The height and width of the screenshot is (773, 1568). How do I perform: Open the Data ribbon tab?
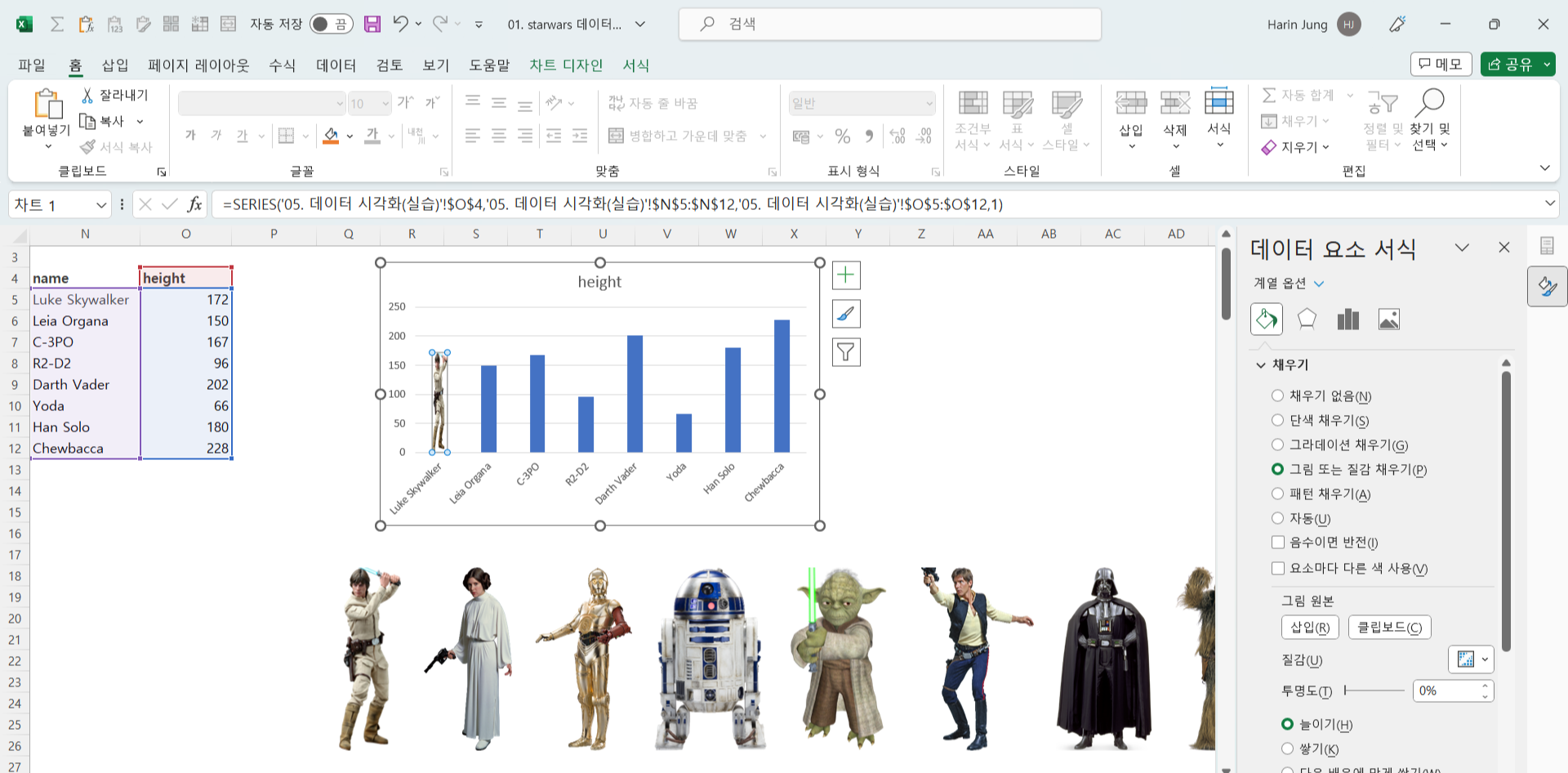pos(336,65)
